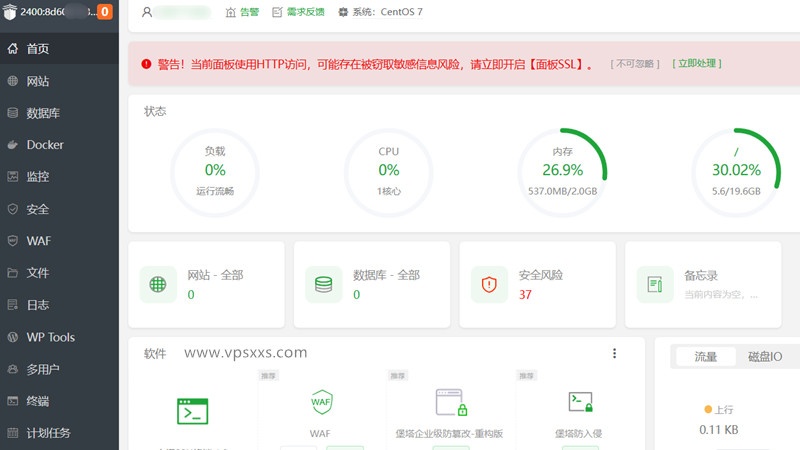
Task: Click 立即处理 to handle SSL warning
Action: click(697, 63)
